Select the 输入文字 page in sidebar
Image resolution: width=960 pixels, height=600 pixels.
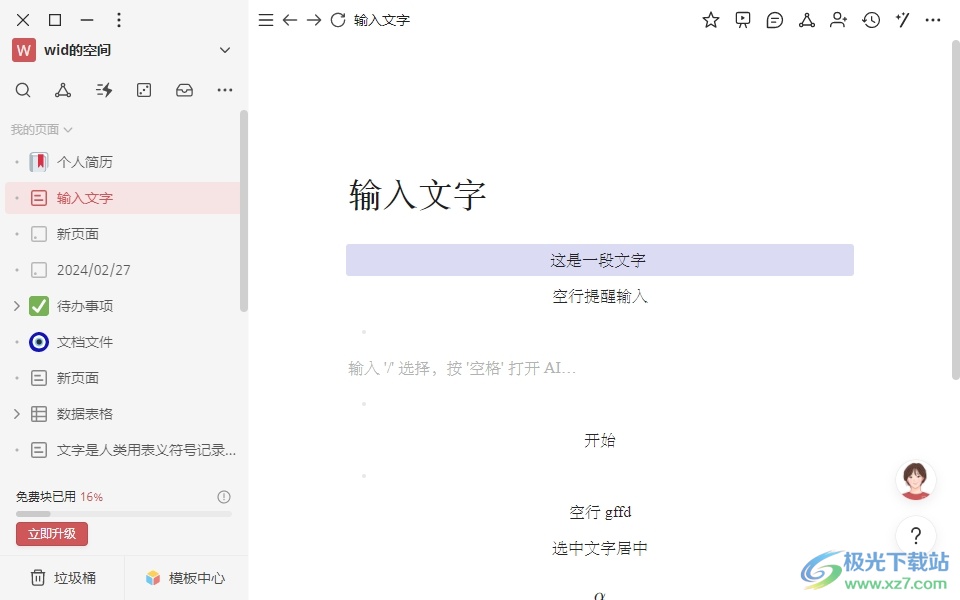pos(122,198)
